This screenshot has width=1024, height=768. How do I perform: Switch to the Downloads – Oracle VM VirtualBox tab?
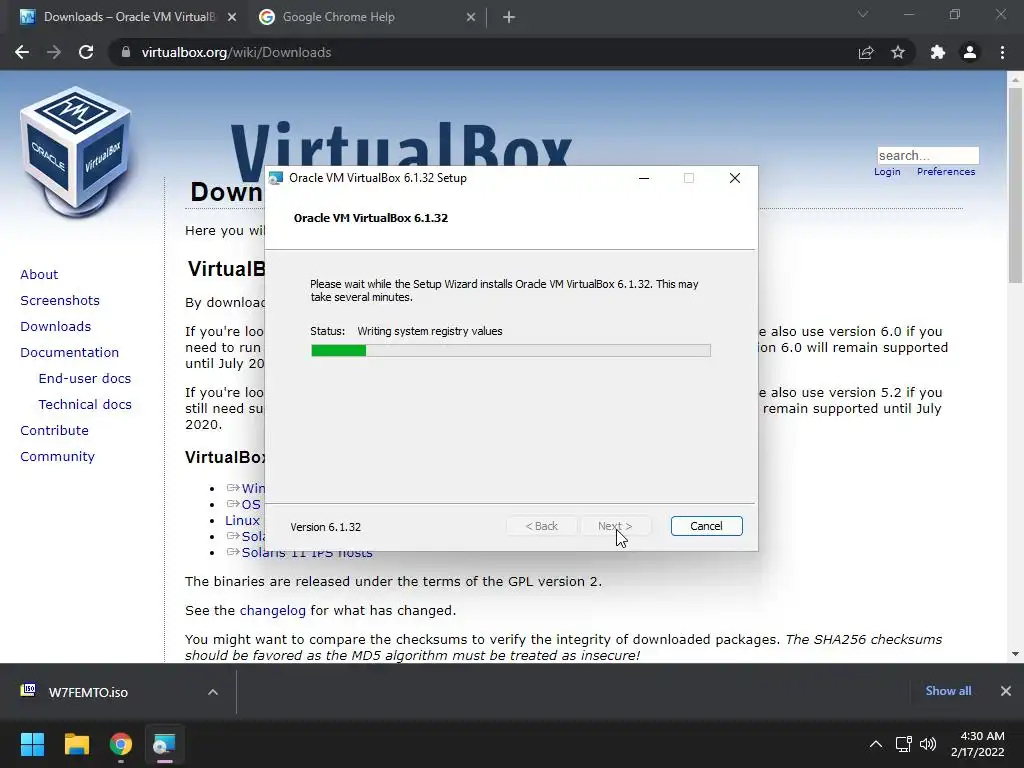127,17
